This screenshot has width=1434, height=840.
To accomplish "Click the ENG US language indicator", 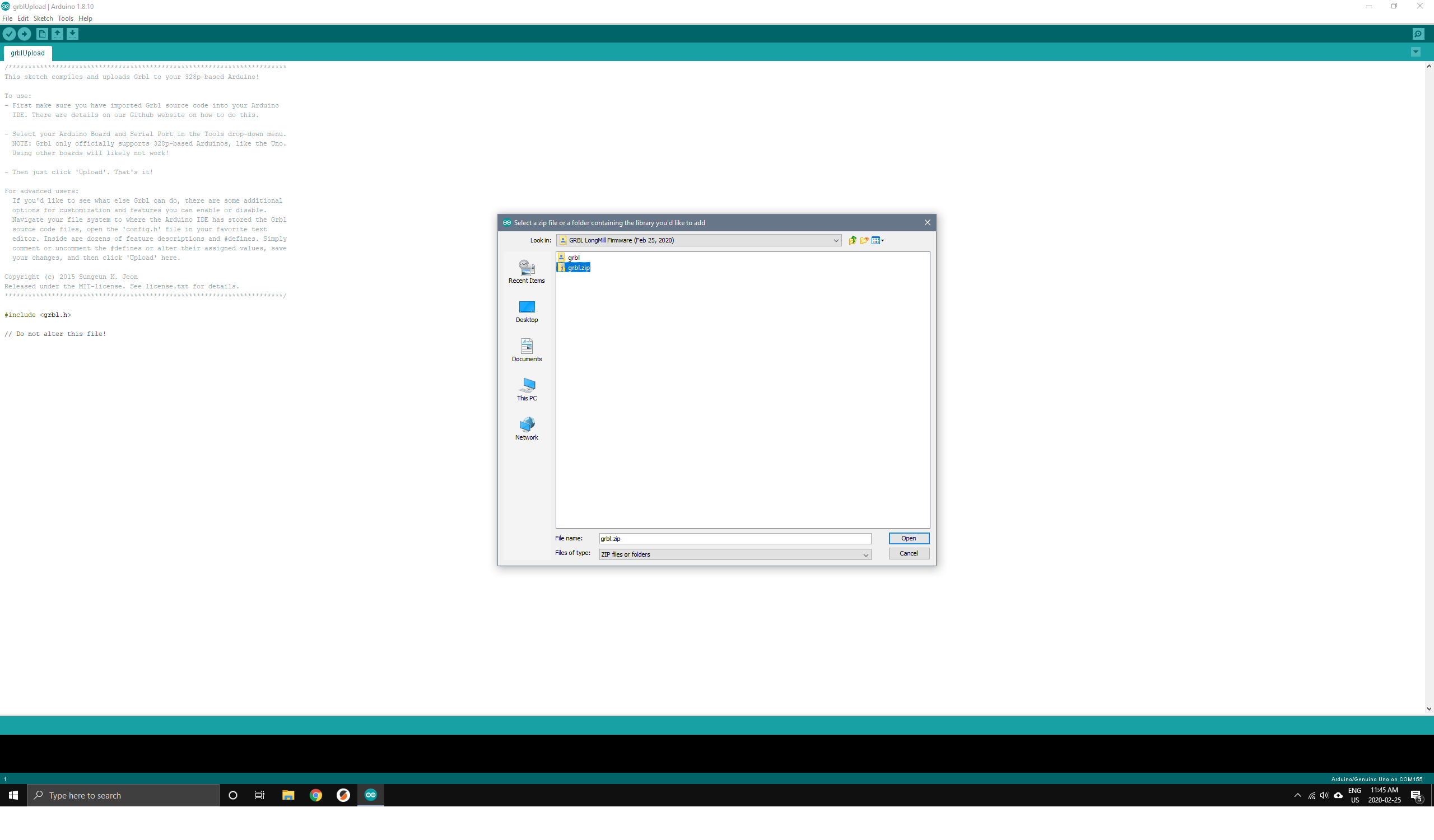I will (x=1355, y=796).
